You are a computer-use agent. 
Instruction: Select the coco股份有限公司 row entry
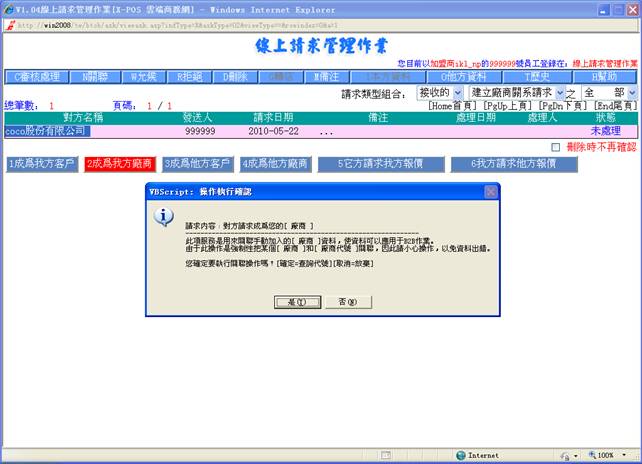click(47, 131)
